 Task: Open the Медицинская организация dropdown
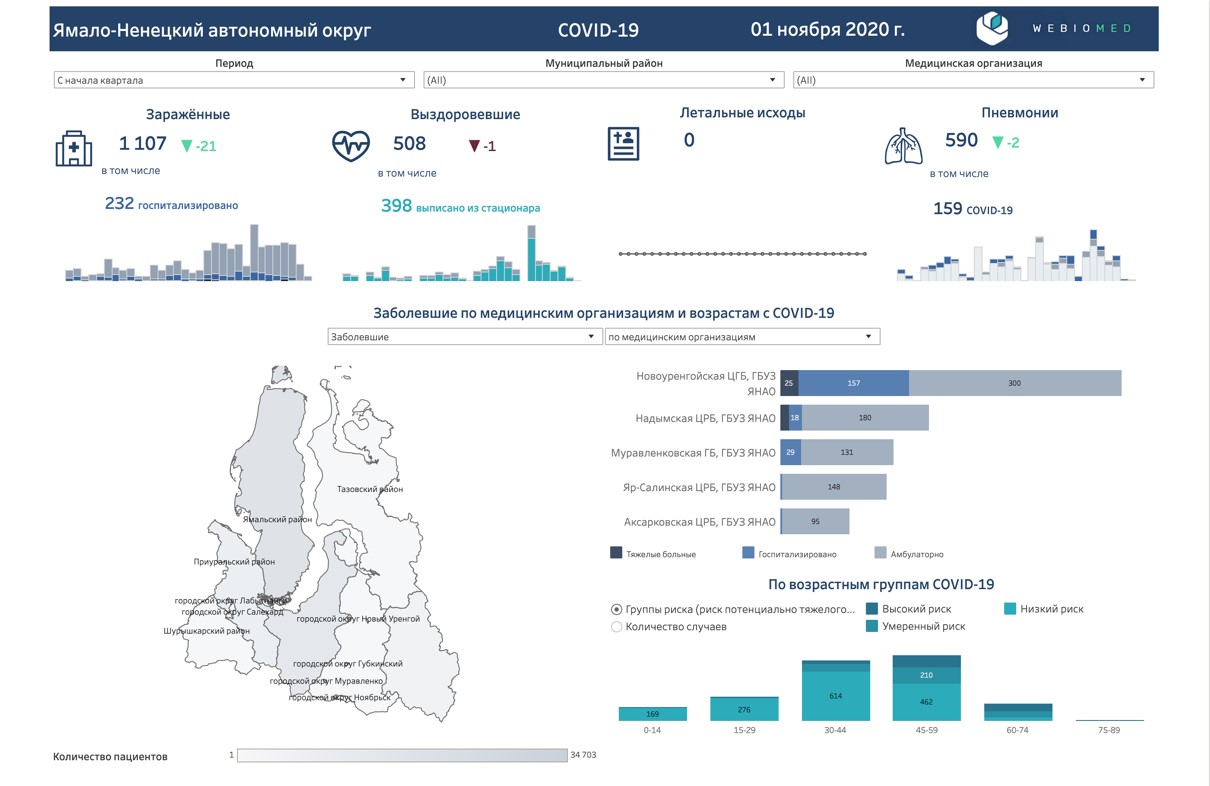[x=973, y=80]
